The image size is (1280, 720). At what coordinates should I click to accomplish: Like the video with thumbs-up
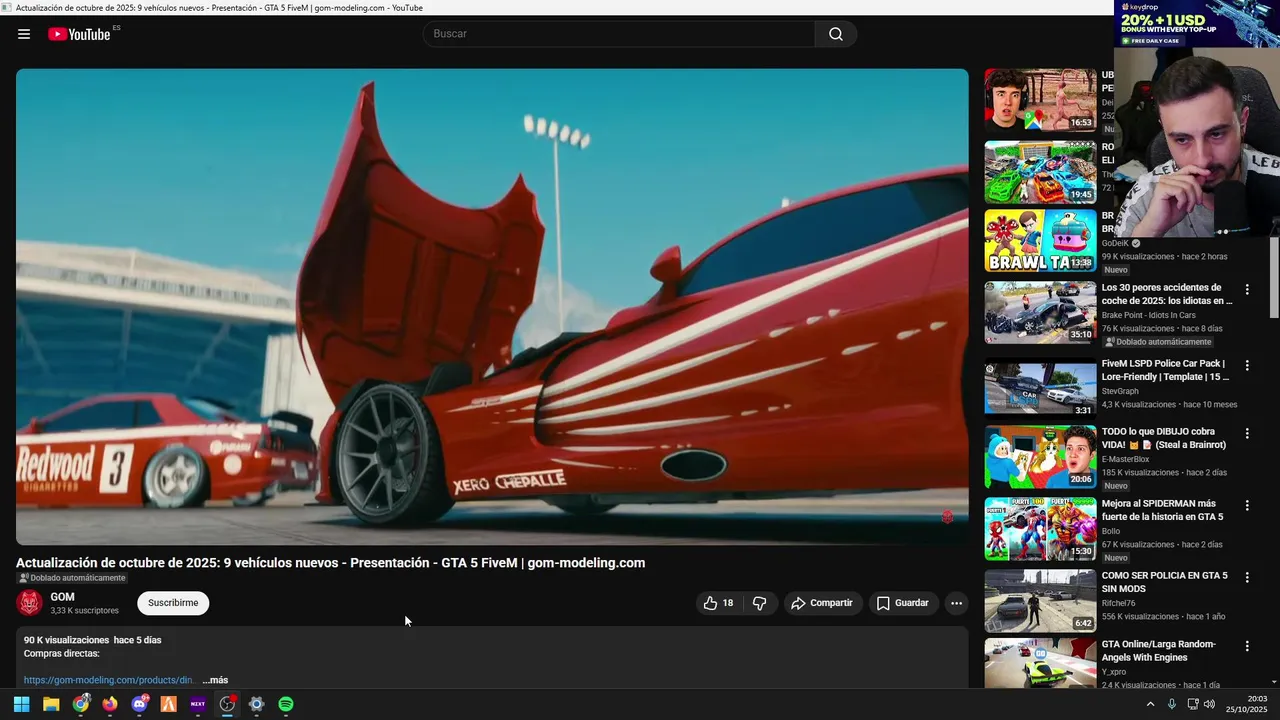click(719, 603)
